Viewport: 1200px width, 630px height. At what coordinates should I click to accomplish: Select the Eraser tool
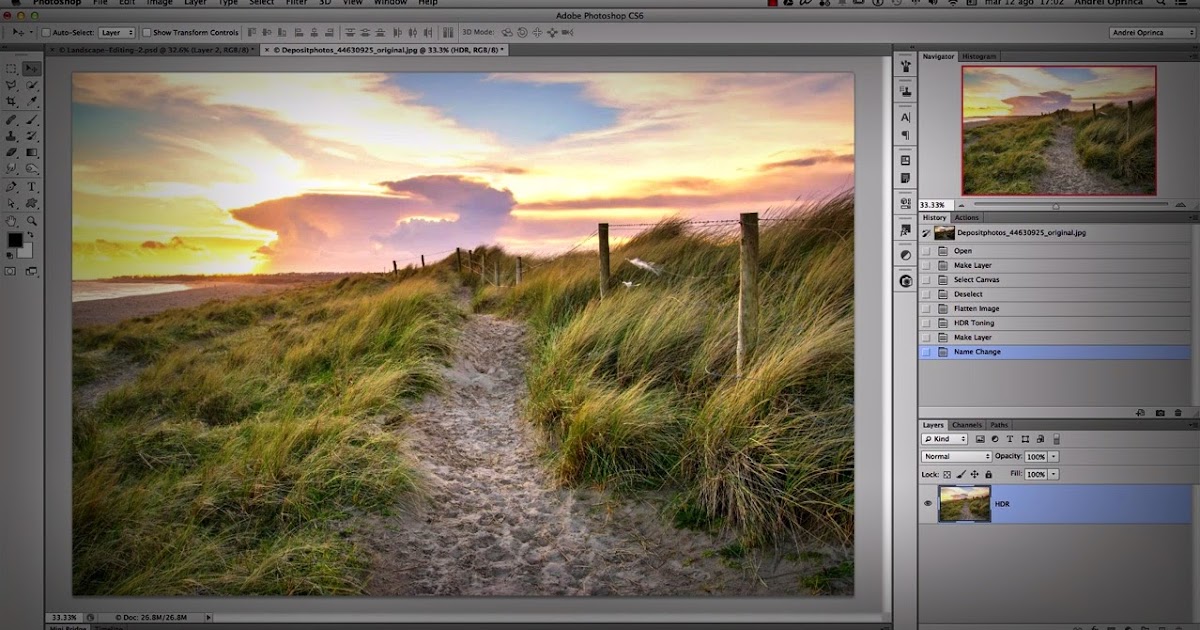12,152
